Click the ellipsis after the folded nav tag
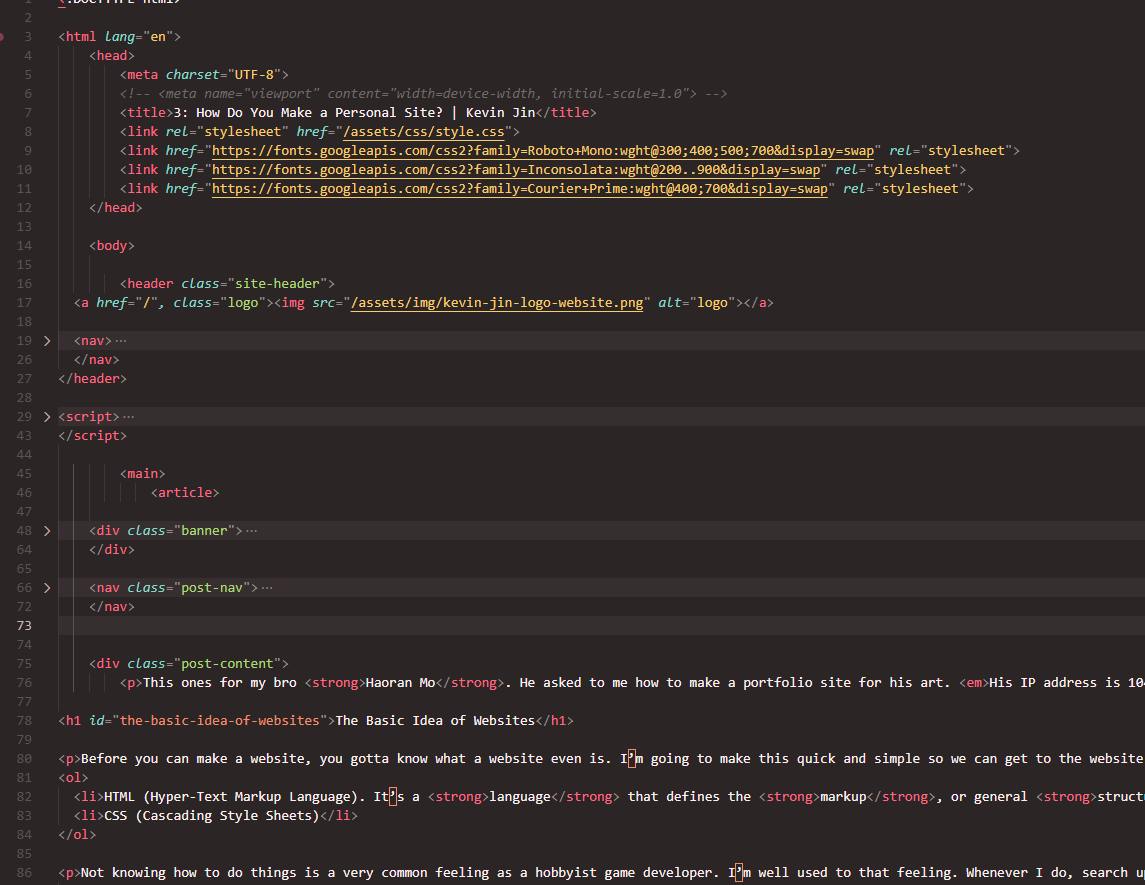The image size is (1145, 885). coord(121,341)
